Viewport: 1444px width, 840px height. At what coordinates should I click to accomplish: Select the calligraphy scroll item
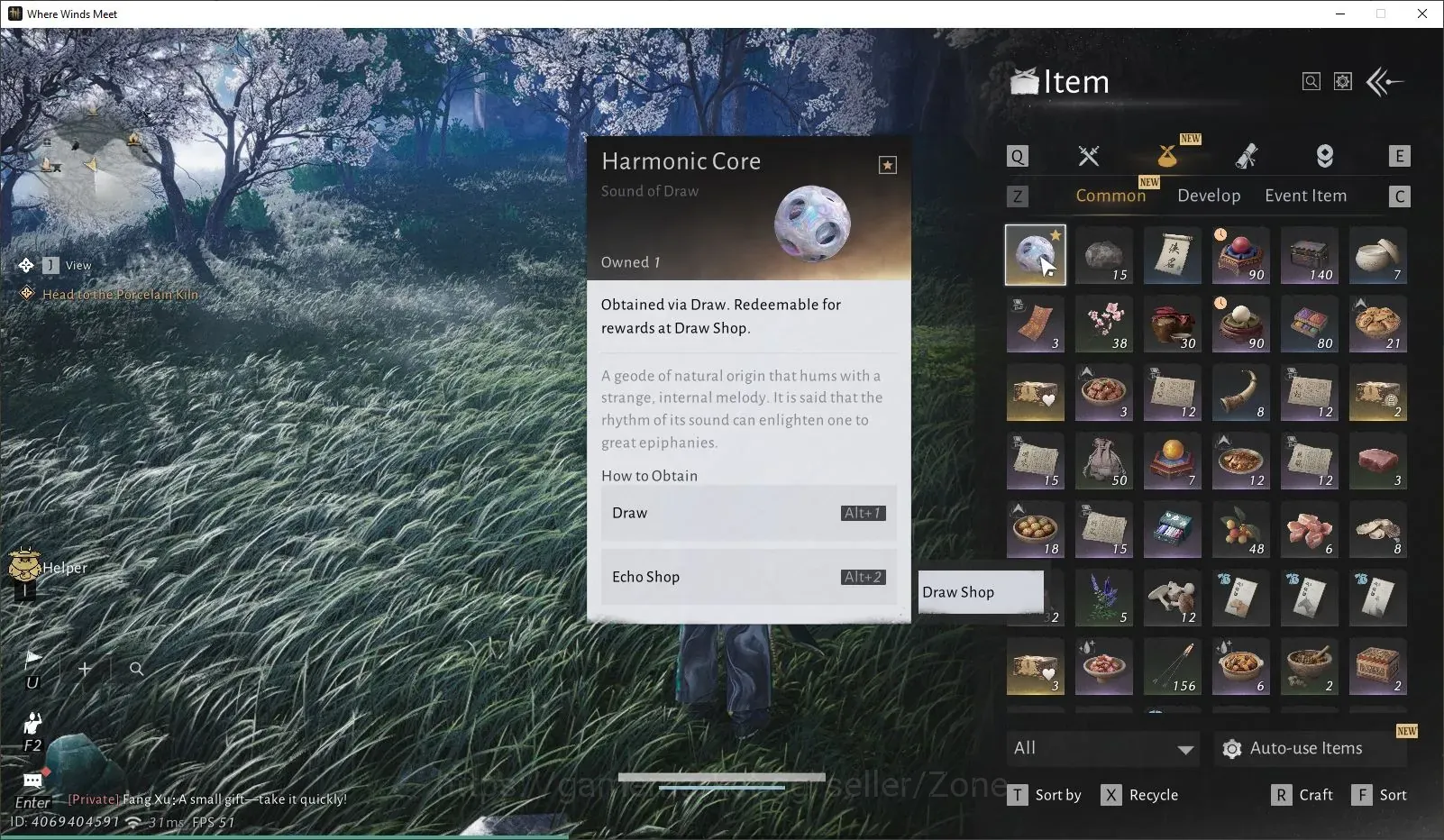(x=1173, y=255)
